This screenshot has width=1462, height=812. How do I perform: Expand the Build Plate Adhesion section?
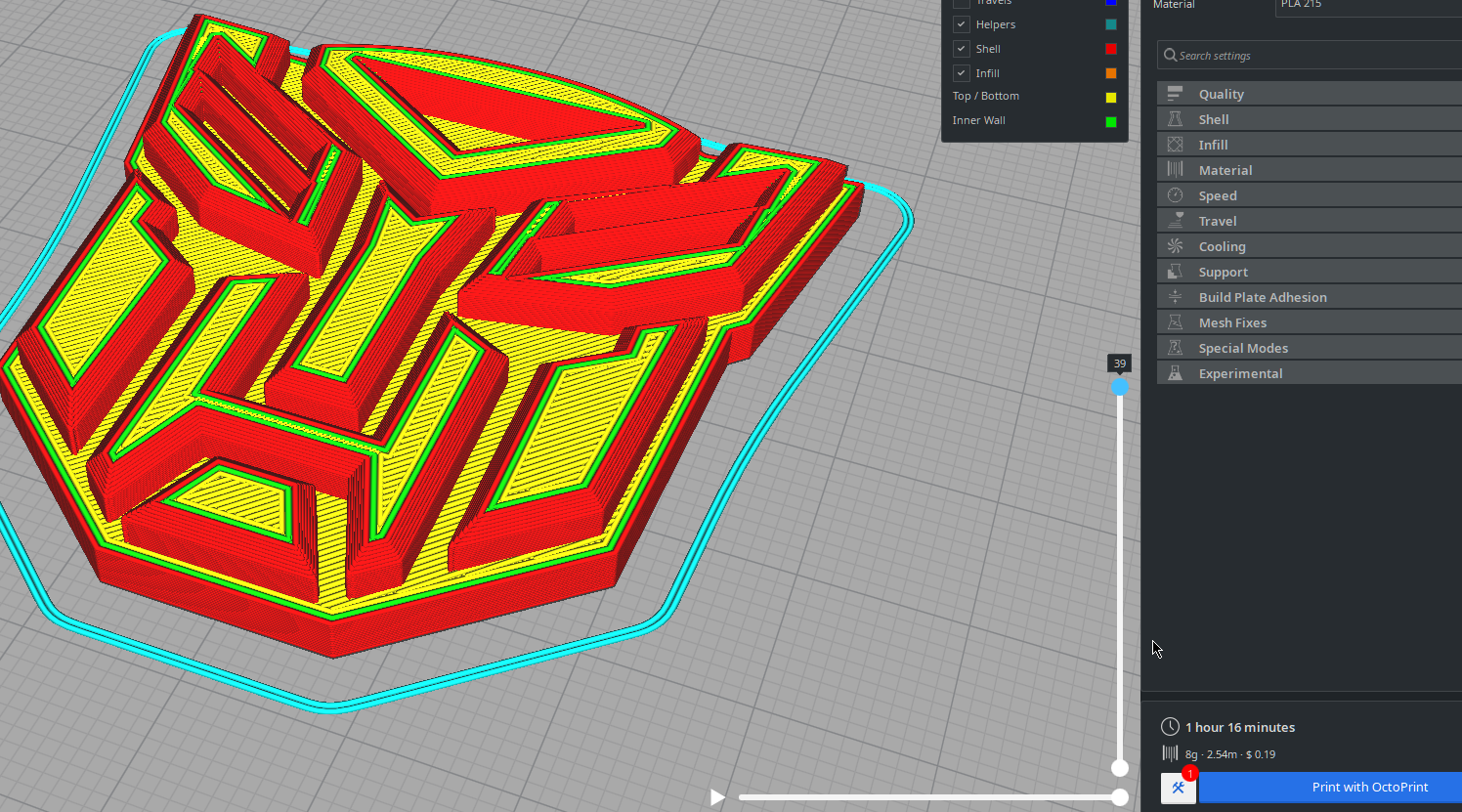click(1310, 297)
